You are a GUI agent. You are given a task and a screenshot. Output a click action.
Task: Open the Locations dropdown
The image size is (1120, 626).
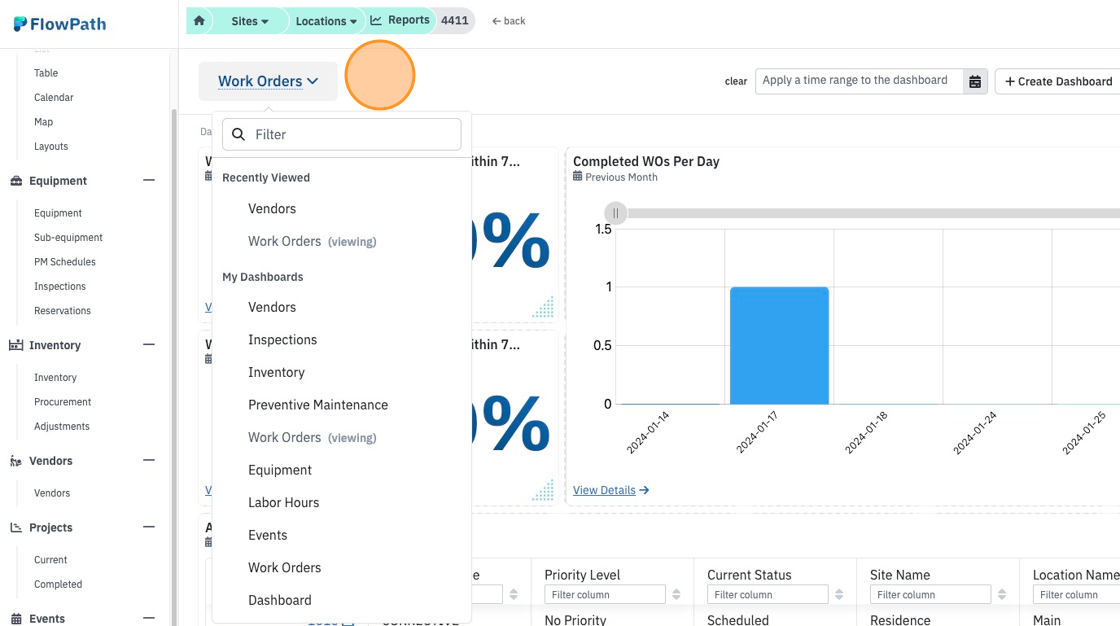[326, 21]
